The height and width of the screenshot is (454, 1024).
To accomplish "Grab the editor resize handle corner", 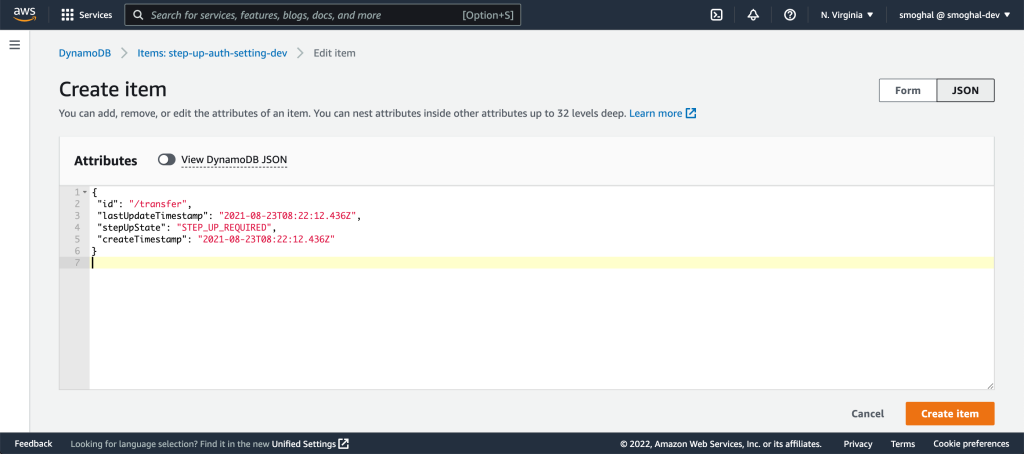I will (990, 386).
